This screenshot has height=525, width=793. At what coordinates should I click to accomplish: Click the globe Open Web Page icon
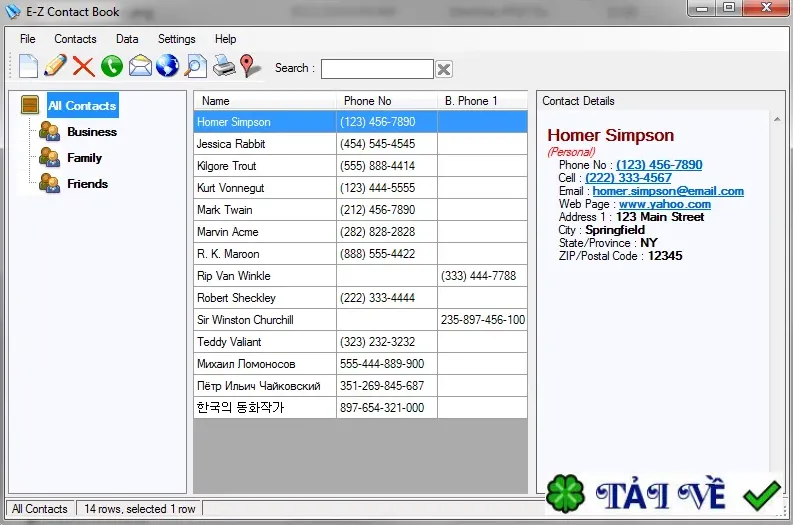click(167, 66)
